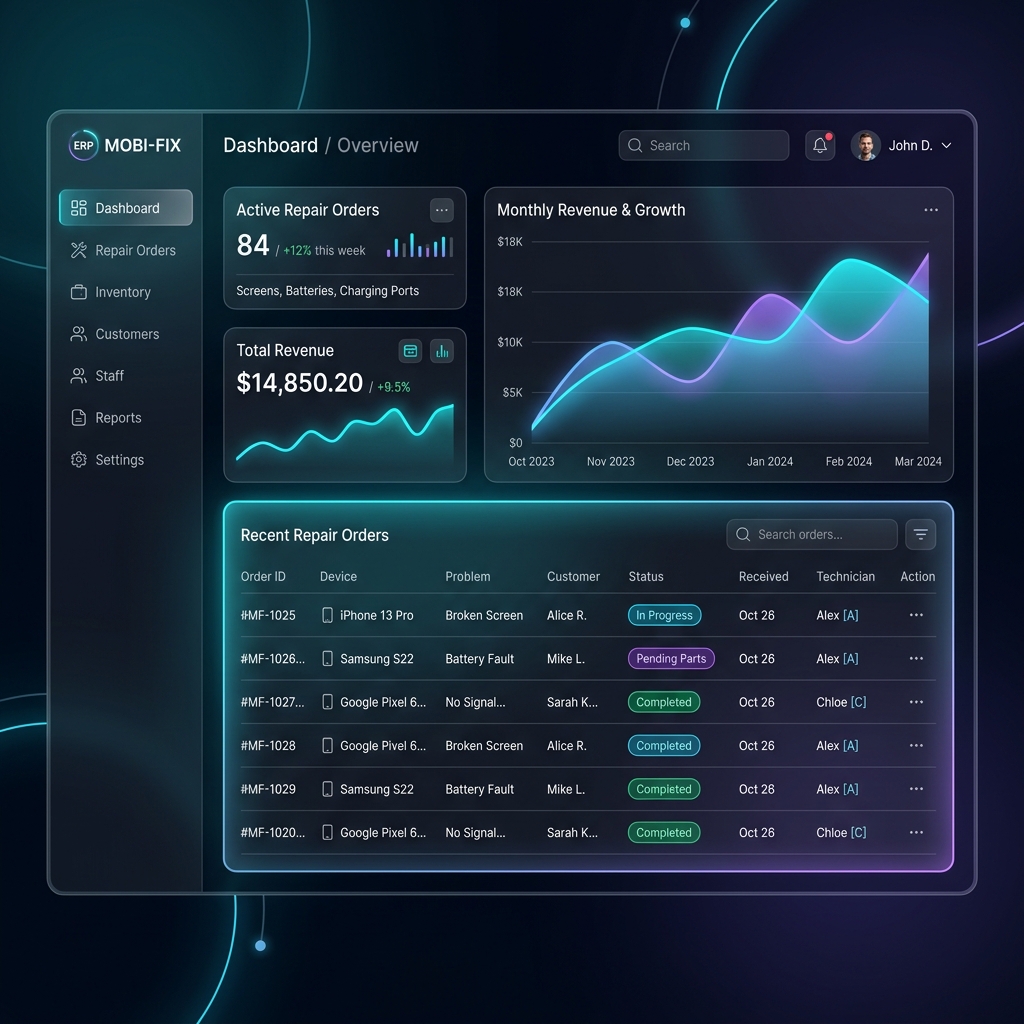The image size is (1024, 1024).
Task: Select order ID #MF-1028
Action: (268, 746)
